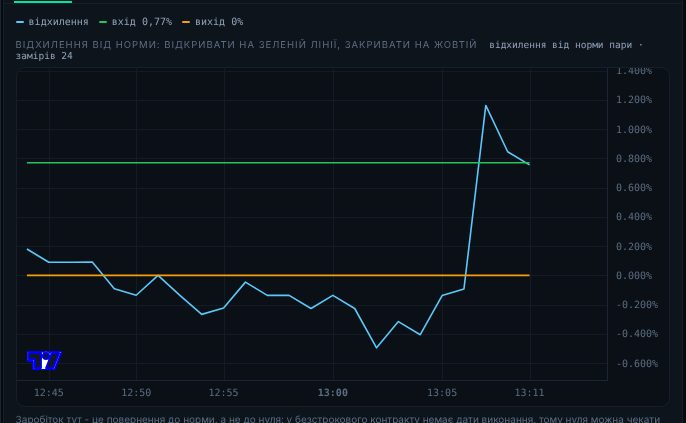Click the TradingView logo icon
The image size is (686, 423).
click(x=44, y=360)
